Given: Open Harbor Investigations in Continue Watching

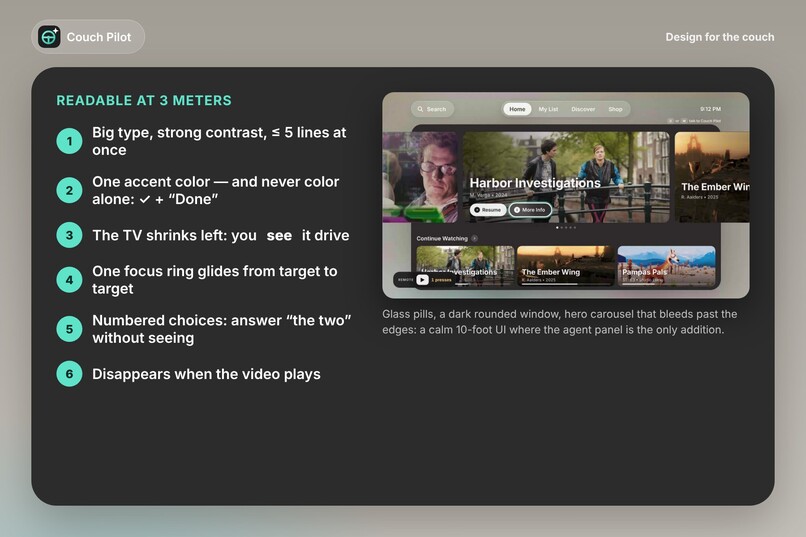Looking at the screenshot, I should coord(465,266).
